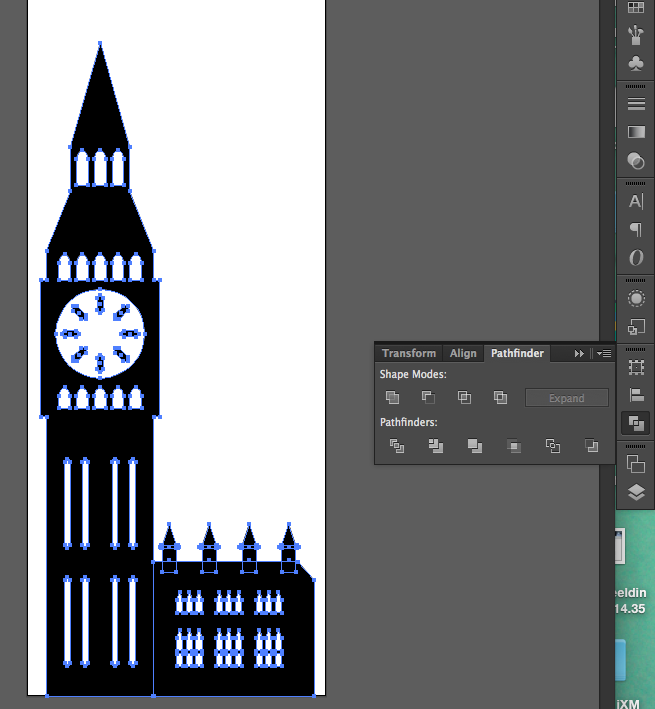655x709 pixels.
Task: Switch to the Align tab
Action: 463,353
